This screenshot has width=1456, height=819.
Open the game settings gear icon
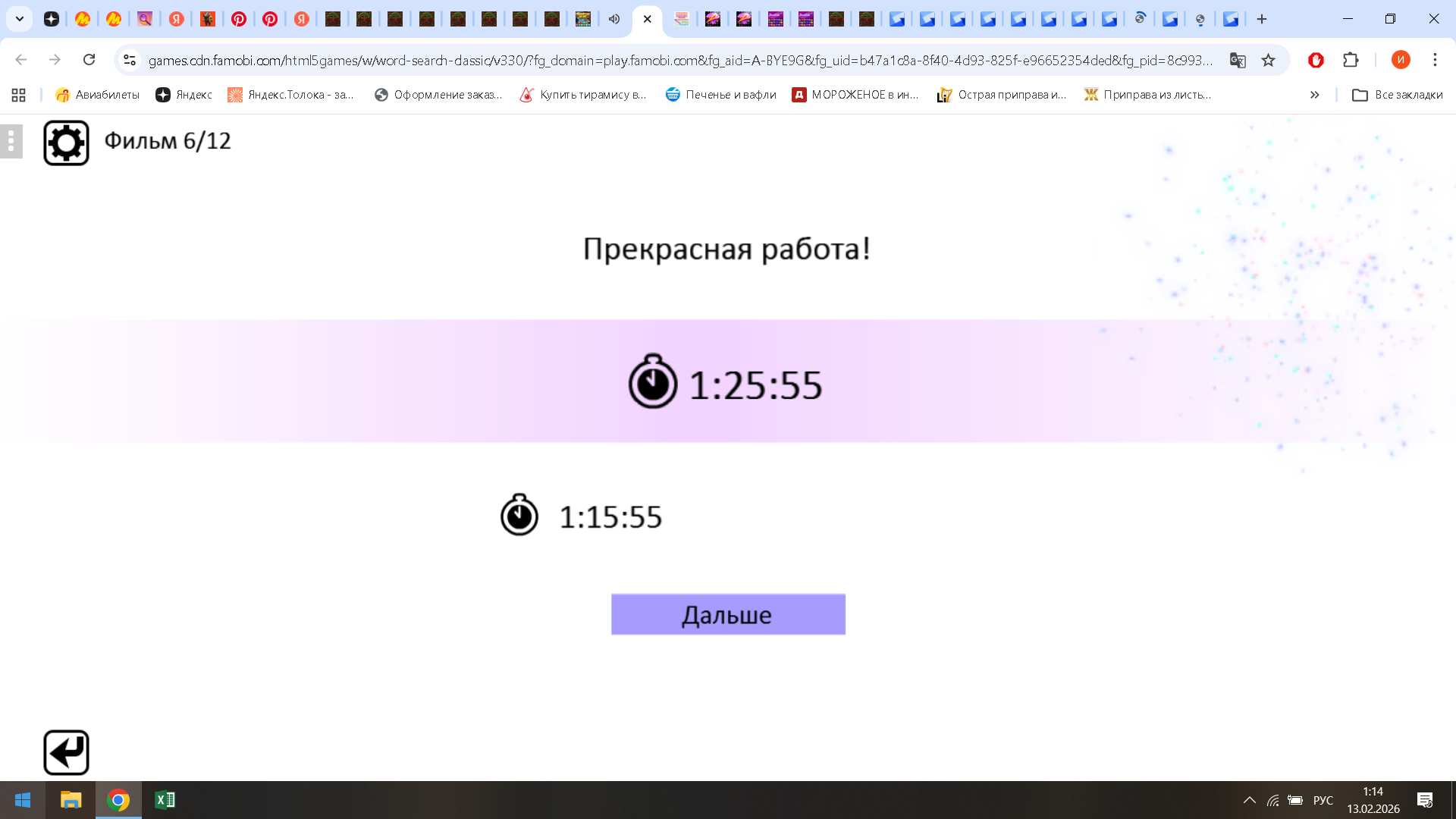(x=66, y=141)
